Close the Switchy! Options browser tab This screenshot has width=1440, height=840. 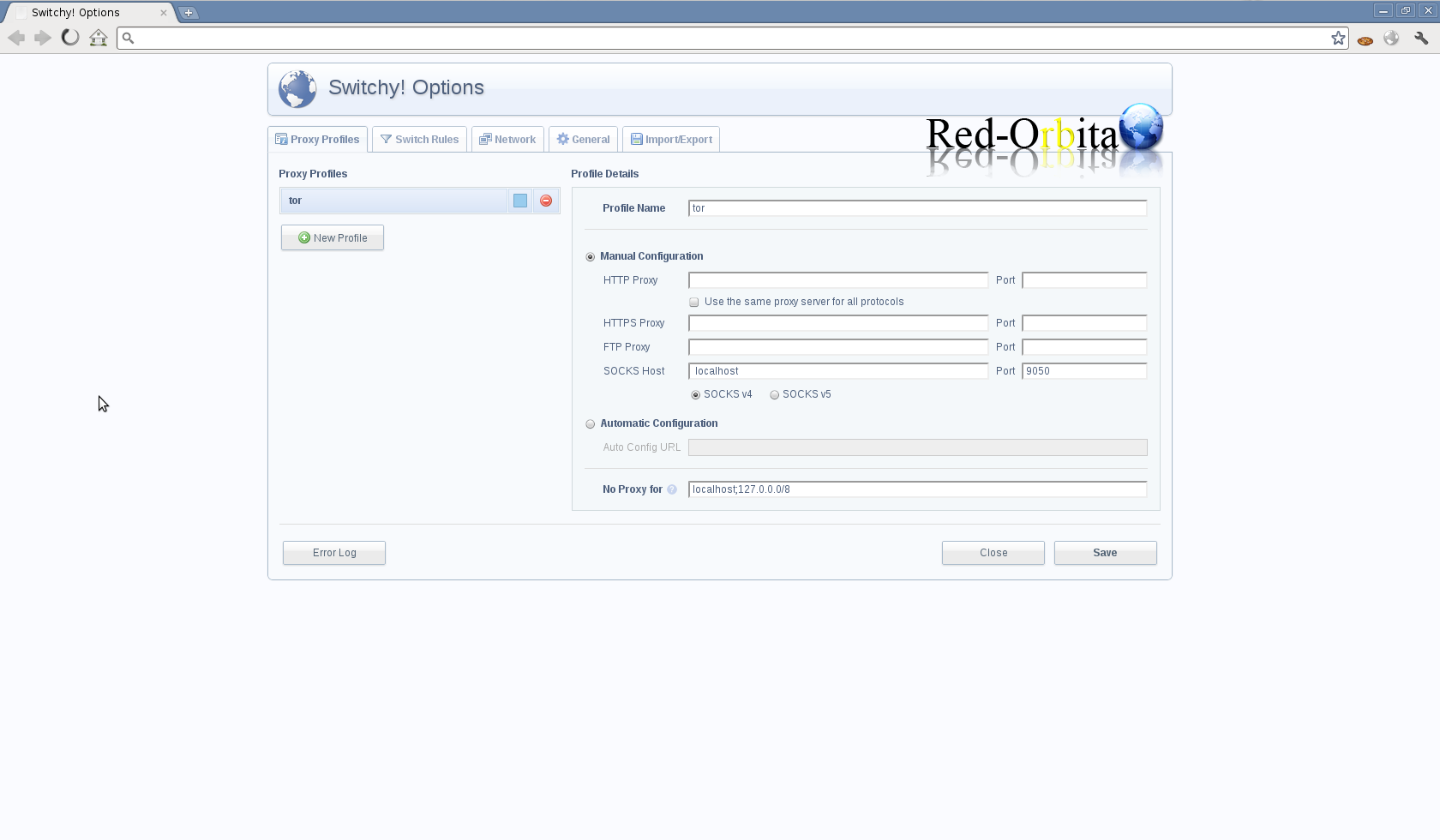[x=164, y=13]
